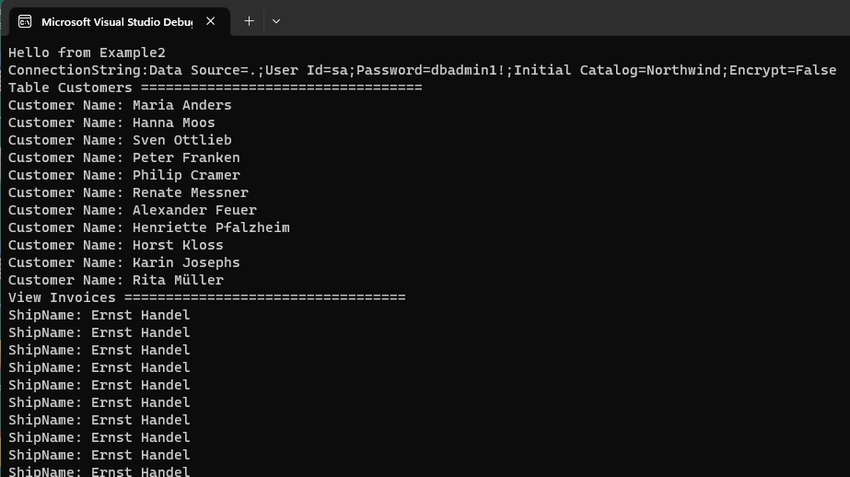Click the Rita Müller customer line
Screen dimensions: 850x477
point(116,280)
